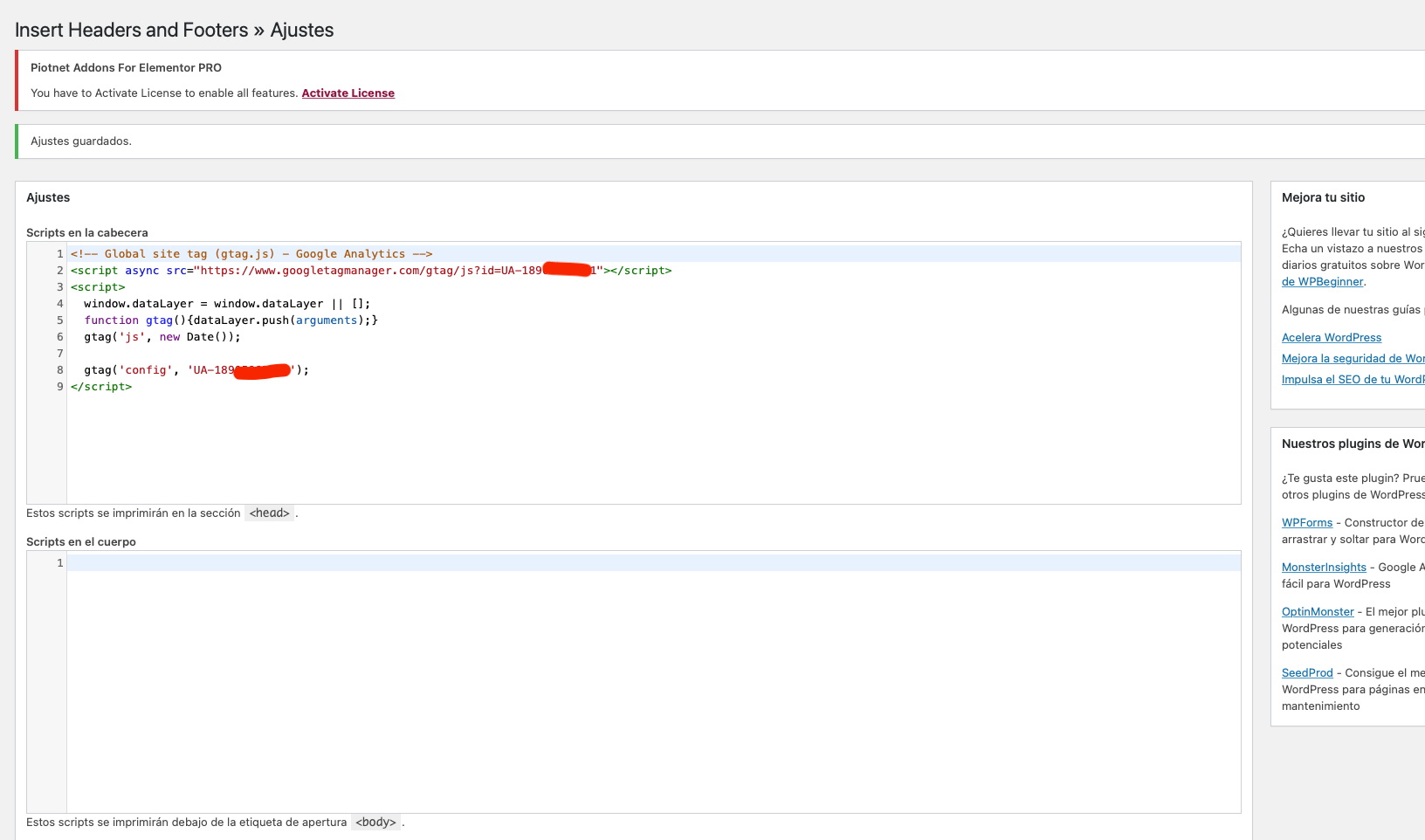Viewport: 1425px width, 840px height.
Task: Open the OptinMonster plugin link
Action: pyautogui.click(x=1318, y=612)
